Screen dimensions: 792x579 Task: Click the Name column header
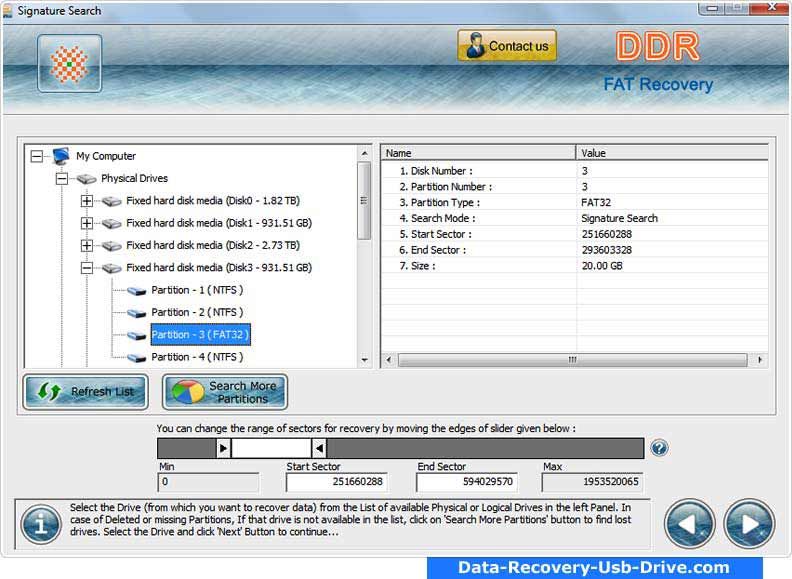pyautogui.click(x=478, y=153)
